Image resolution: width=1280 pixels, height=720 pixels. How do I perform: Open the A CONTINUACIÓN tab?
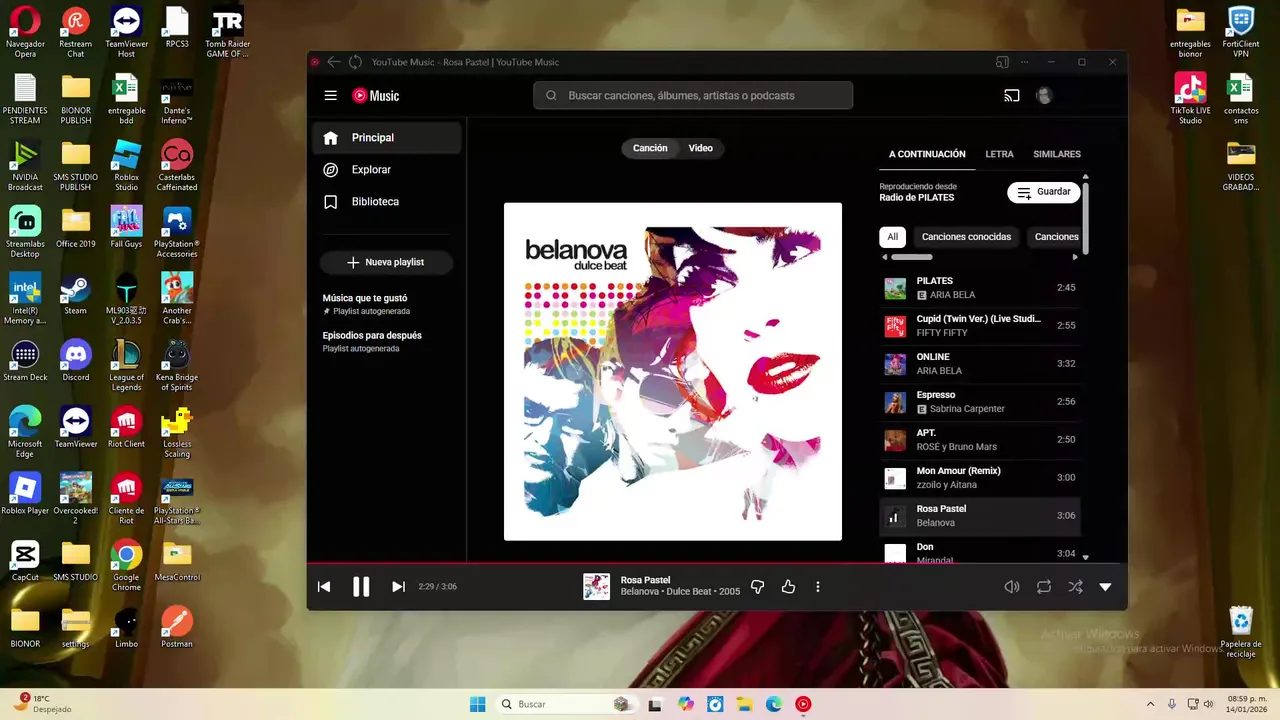(x=927, y=154)
